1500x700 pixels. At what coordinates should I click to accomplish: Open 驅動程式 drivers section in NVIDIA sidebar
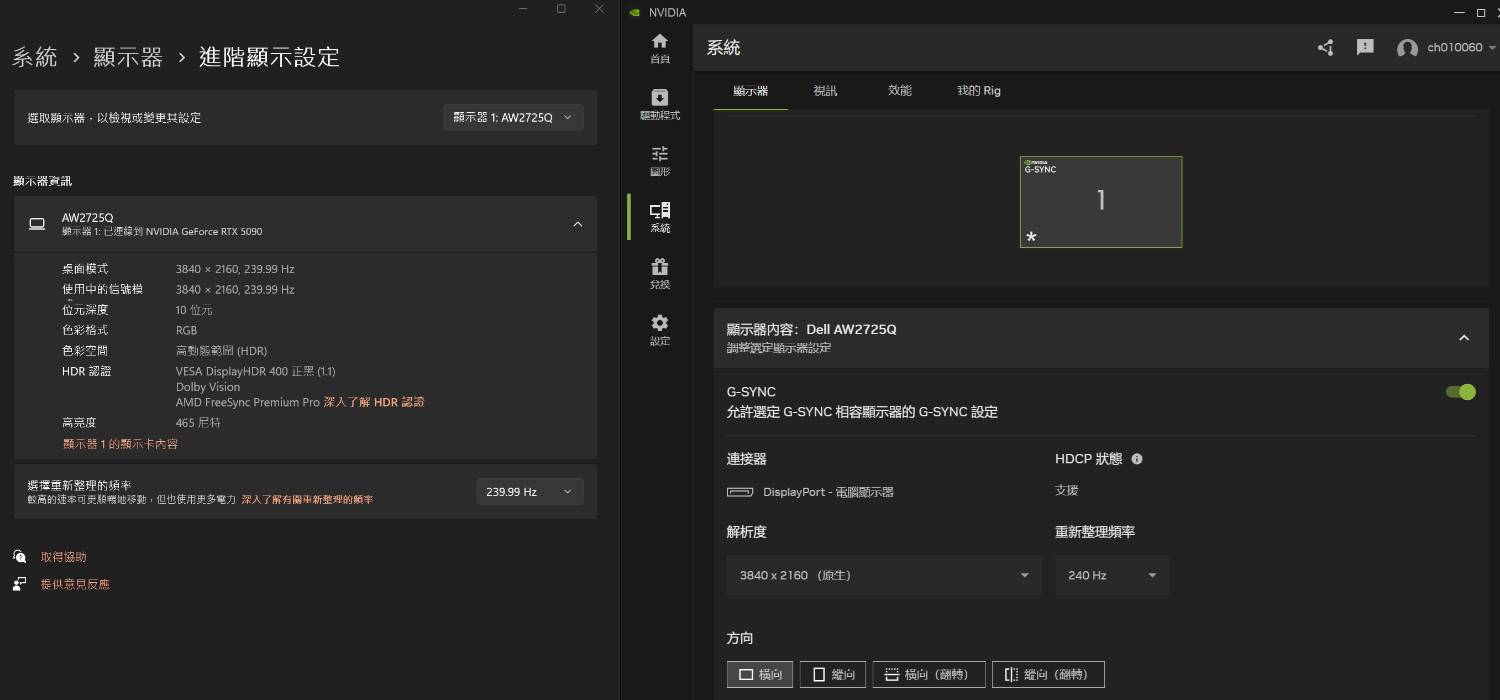point(660,104)
